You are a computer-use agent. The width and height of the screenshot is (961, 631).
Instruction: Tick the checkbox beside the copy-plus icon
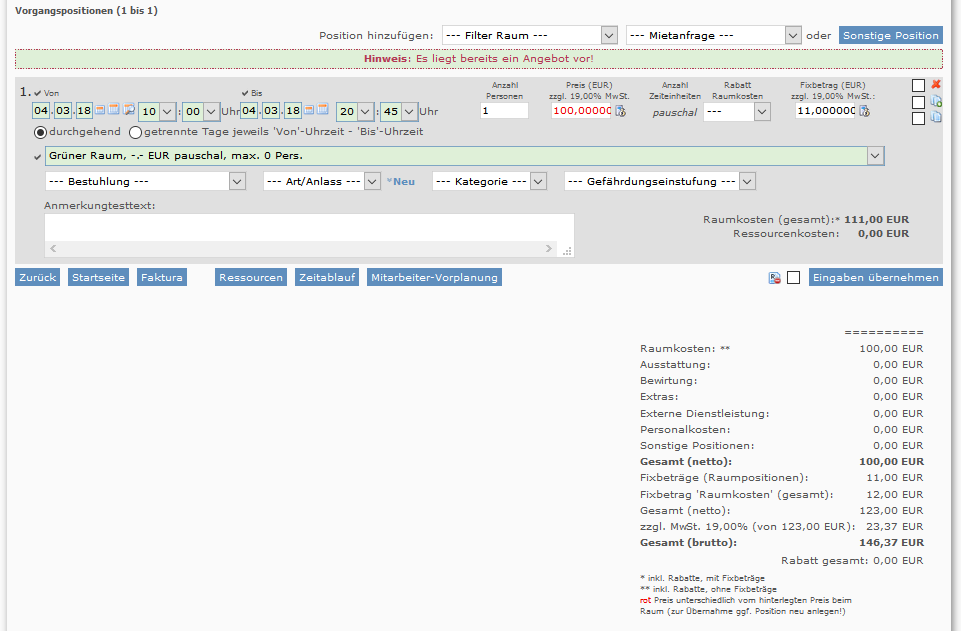tap(918, 102)
